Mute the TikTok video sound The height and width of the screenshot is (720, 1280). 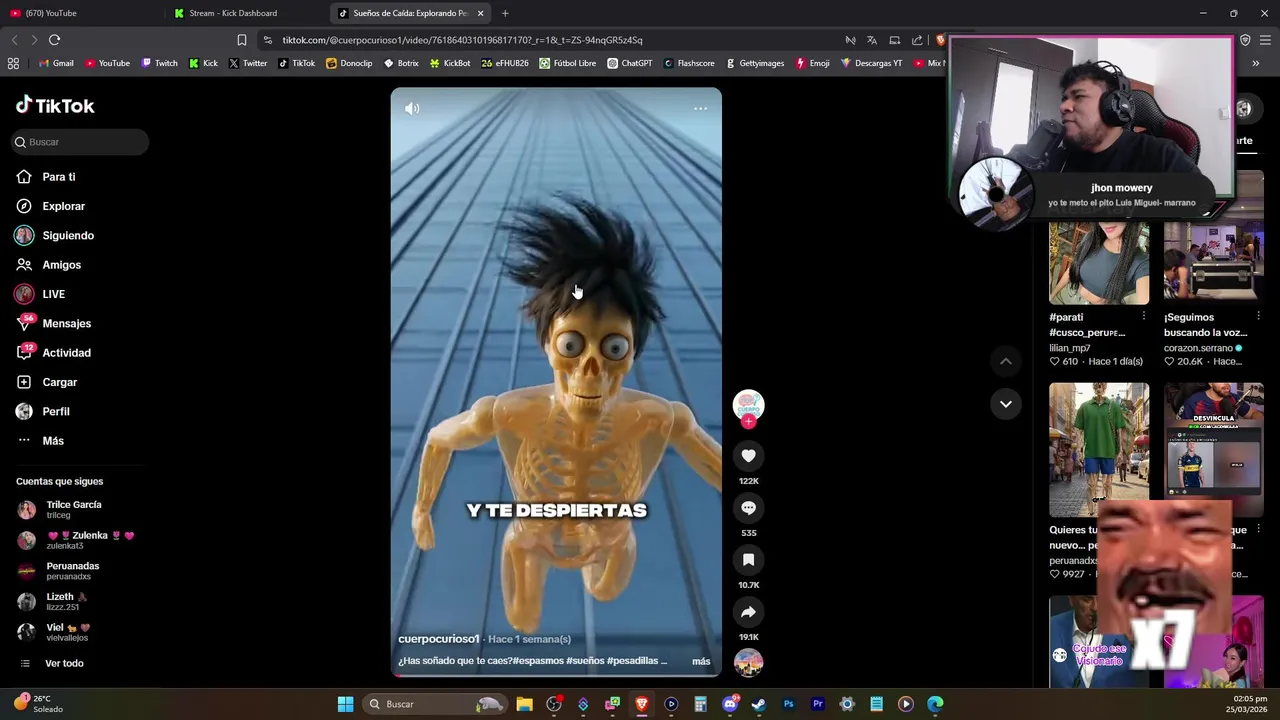pyautogui.click(x=412, y=108)
